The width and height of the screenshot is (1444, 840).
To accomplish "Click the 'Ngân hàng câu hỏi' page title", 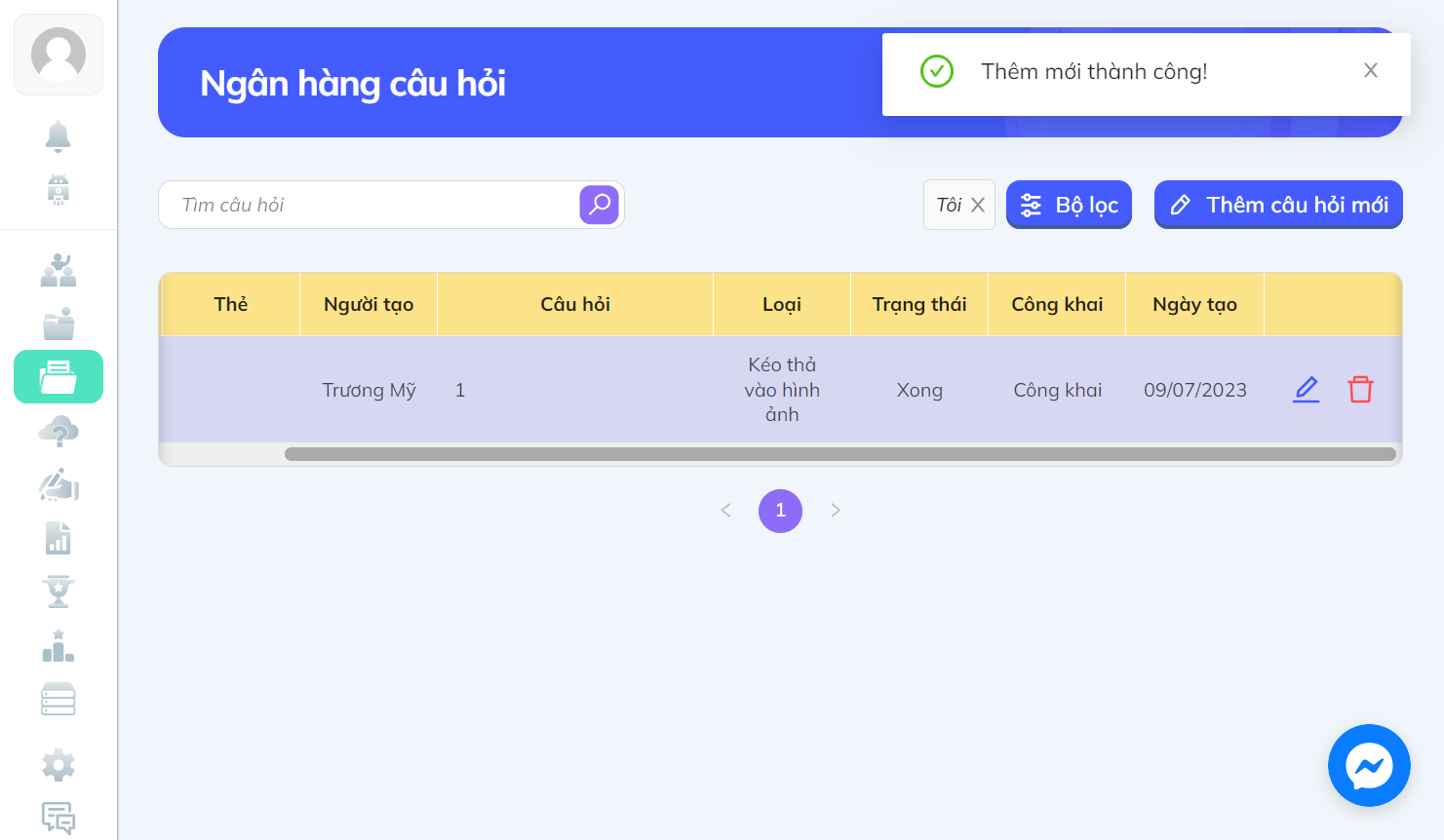I will tap(353, 84).
